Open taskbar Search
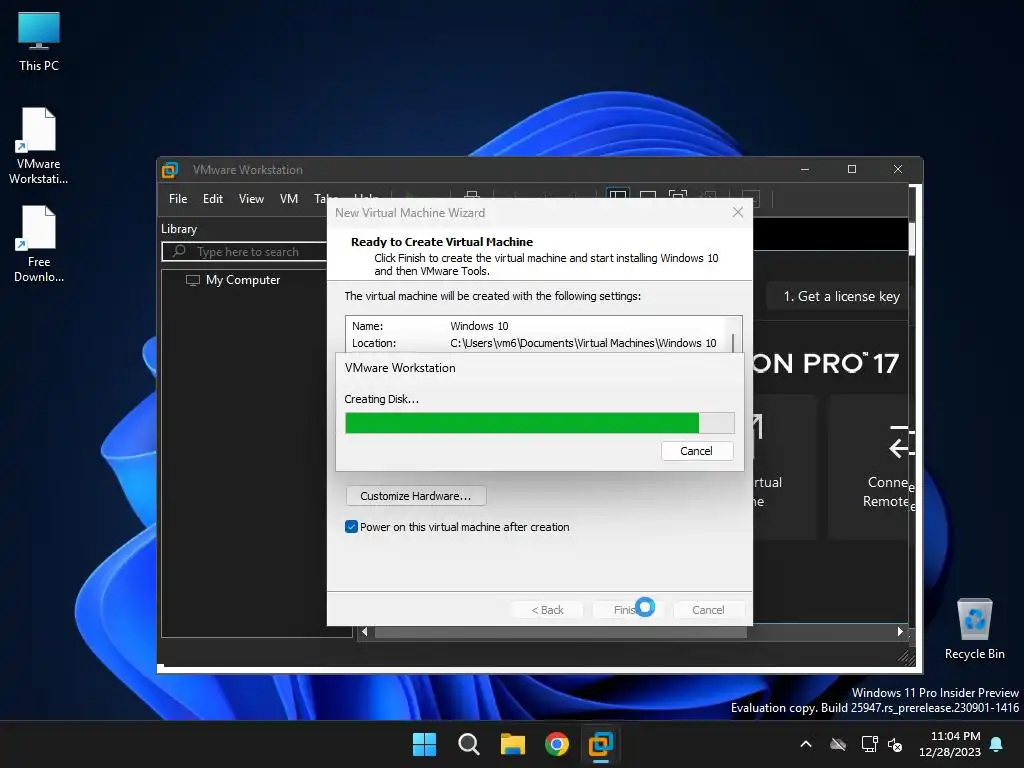This screenshot has width=1024, height=768. (x=468, y=744)
